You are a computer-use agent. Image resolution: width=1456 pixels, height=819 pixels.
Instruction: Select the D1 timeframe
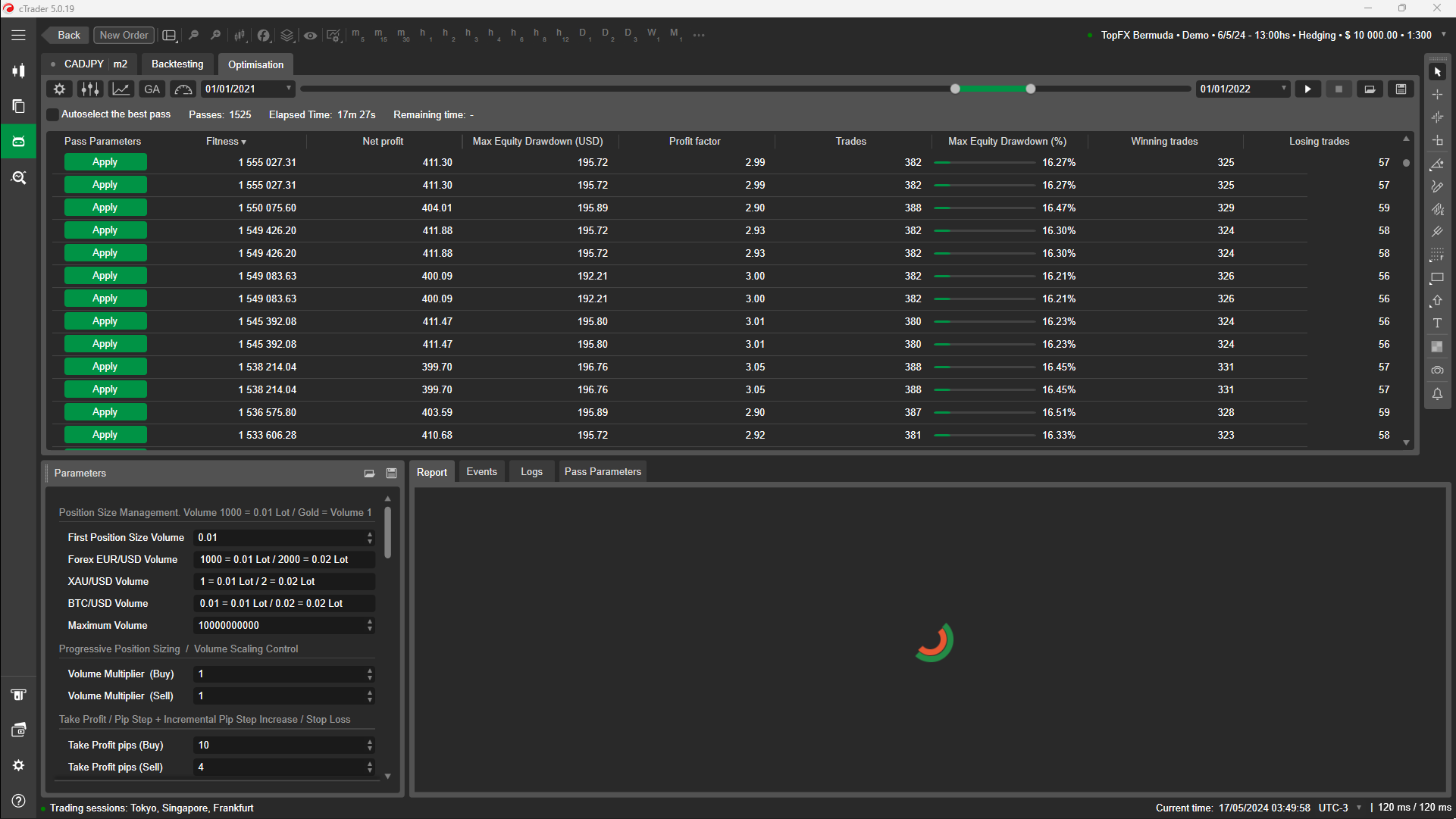(x=584, y=35)
